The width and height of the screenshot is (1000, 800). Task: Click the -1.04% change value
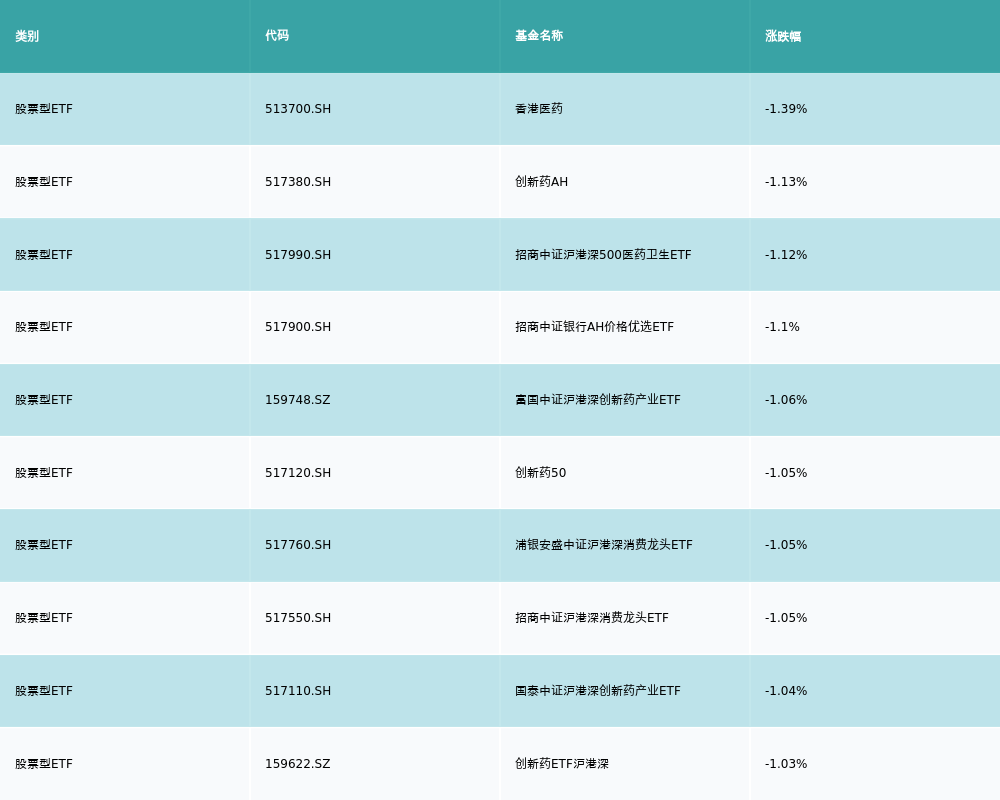coord(786,691)
